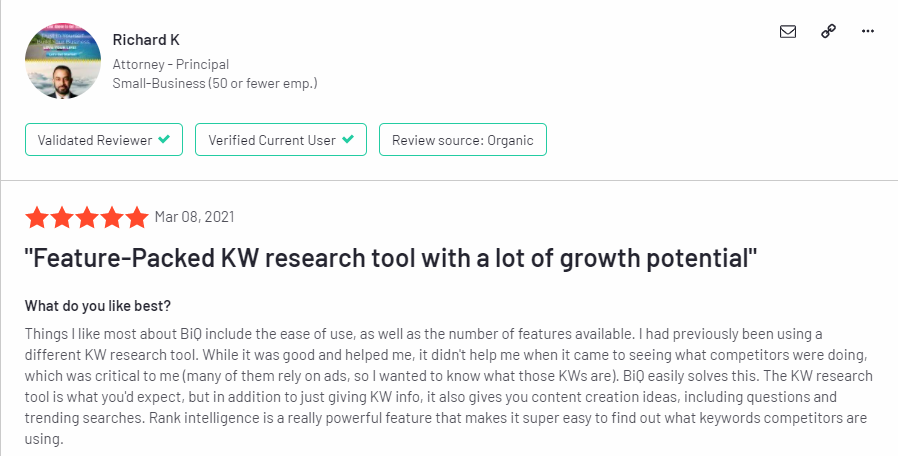The image size is (898, 456).
Task: Click the second rating star
Action: [x=62, y=218]
